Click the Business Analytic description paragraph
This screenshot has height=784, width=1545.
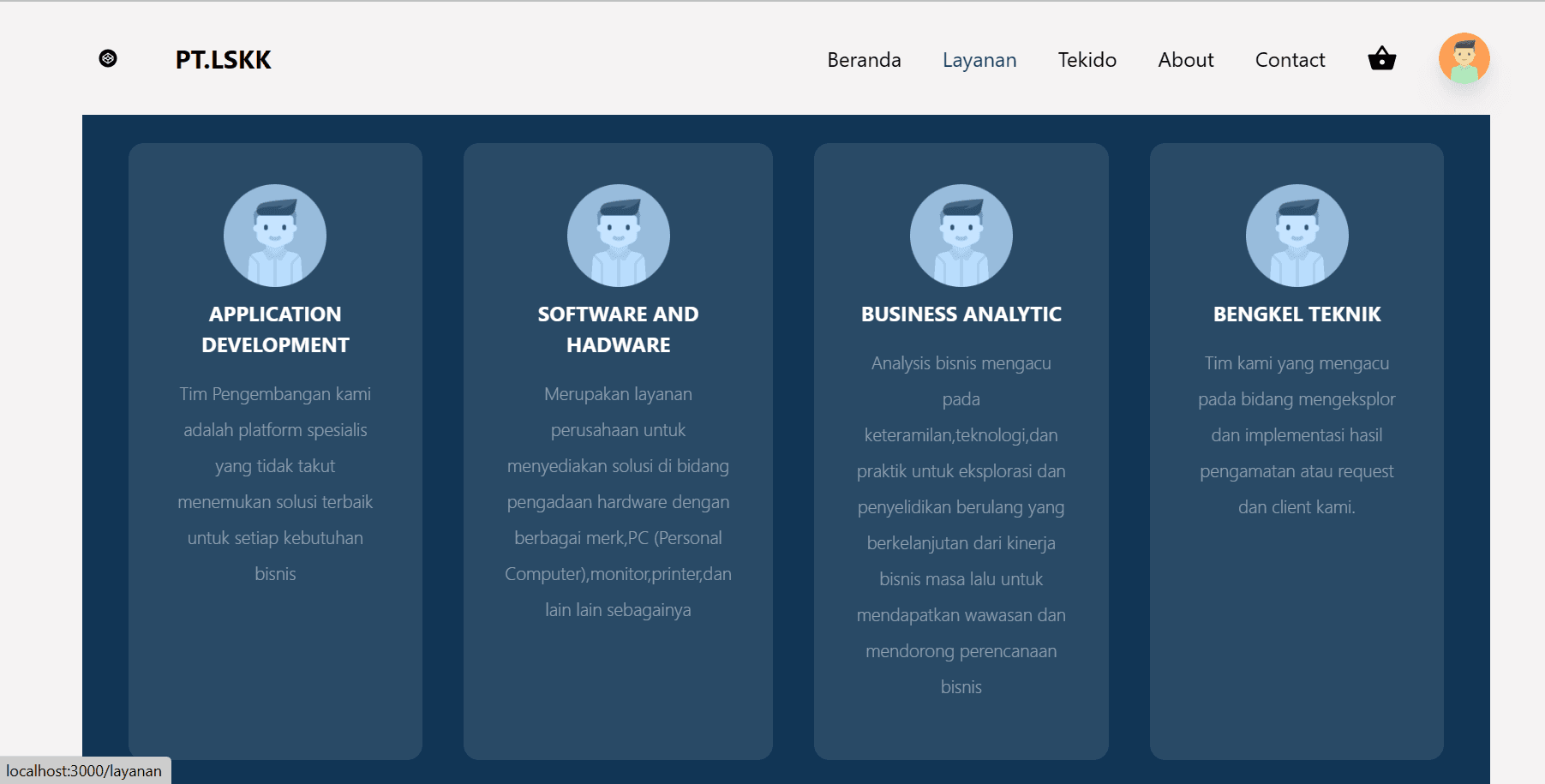961,524
